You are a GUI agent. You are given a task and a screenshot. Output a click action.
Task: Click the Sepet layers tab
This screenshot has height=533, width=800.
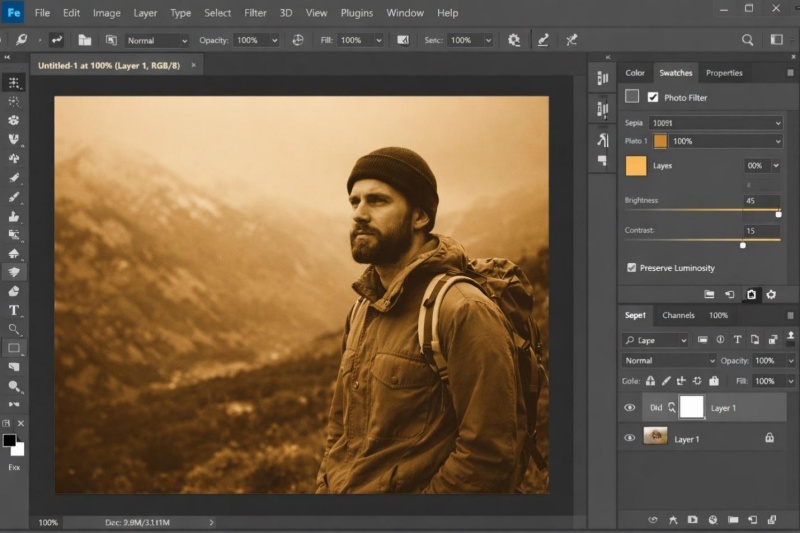635,315
